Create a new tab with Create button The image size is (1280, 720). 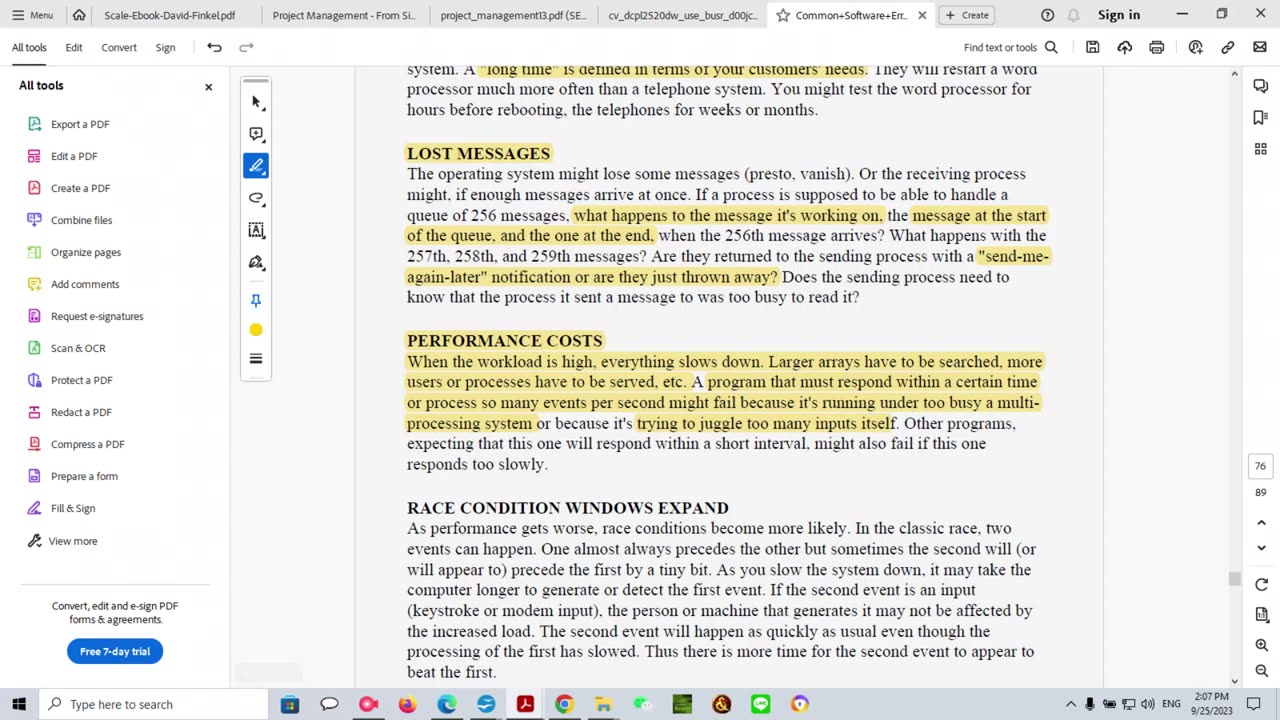point(967,15)
